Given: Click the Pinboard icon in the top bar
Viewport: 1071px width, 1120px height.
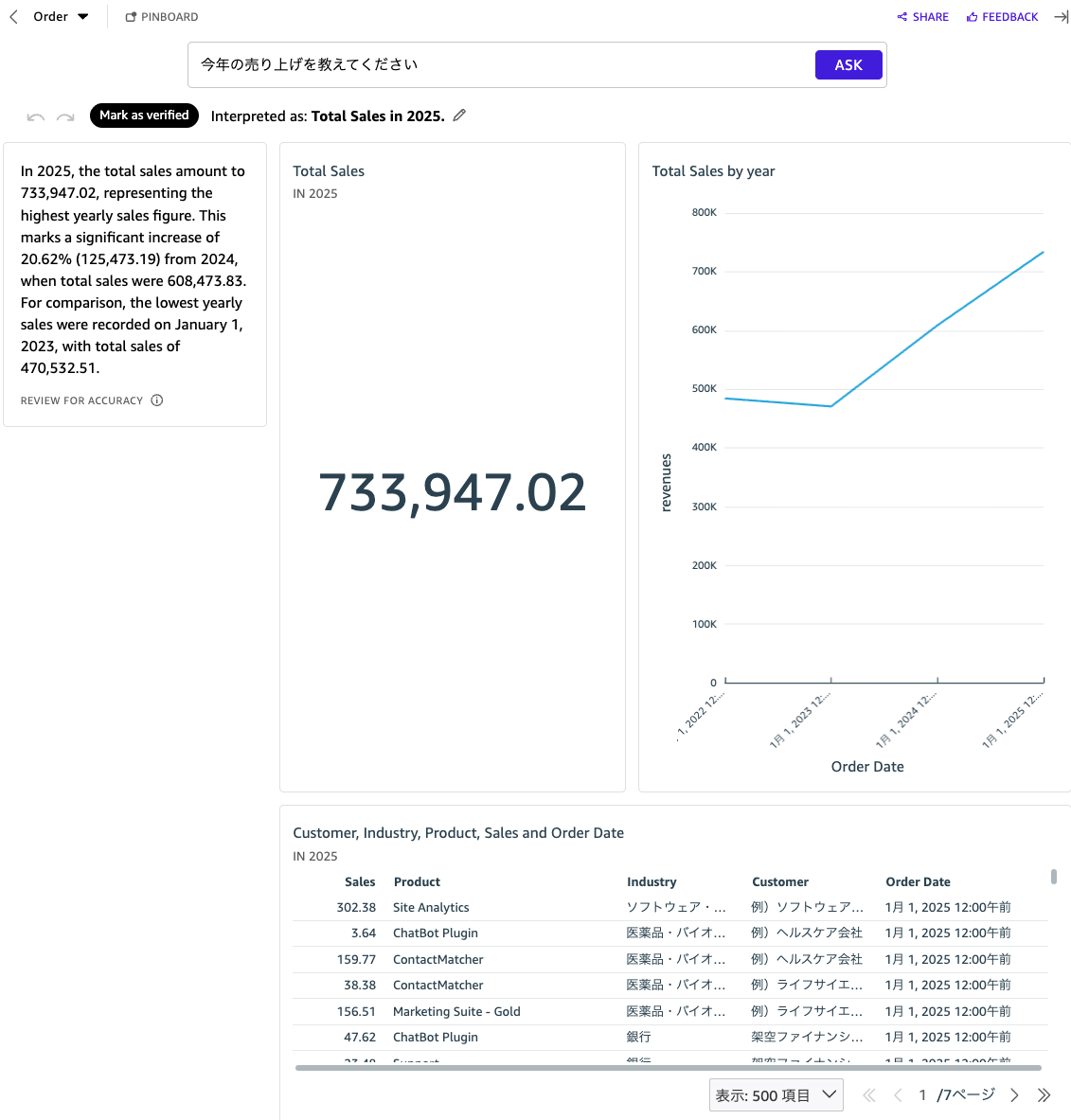Looking at the screenshot, I should [x=133, y=16].
